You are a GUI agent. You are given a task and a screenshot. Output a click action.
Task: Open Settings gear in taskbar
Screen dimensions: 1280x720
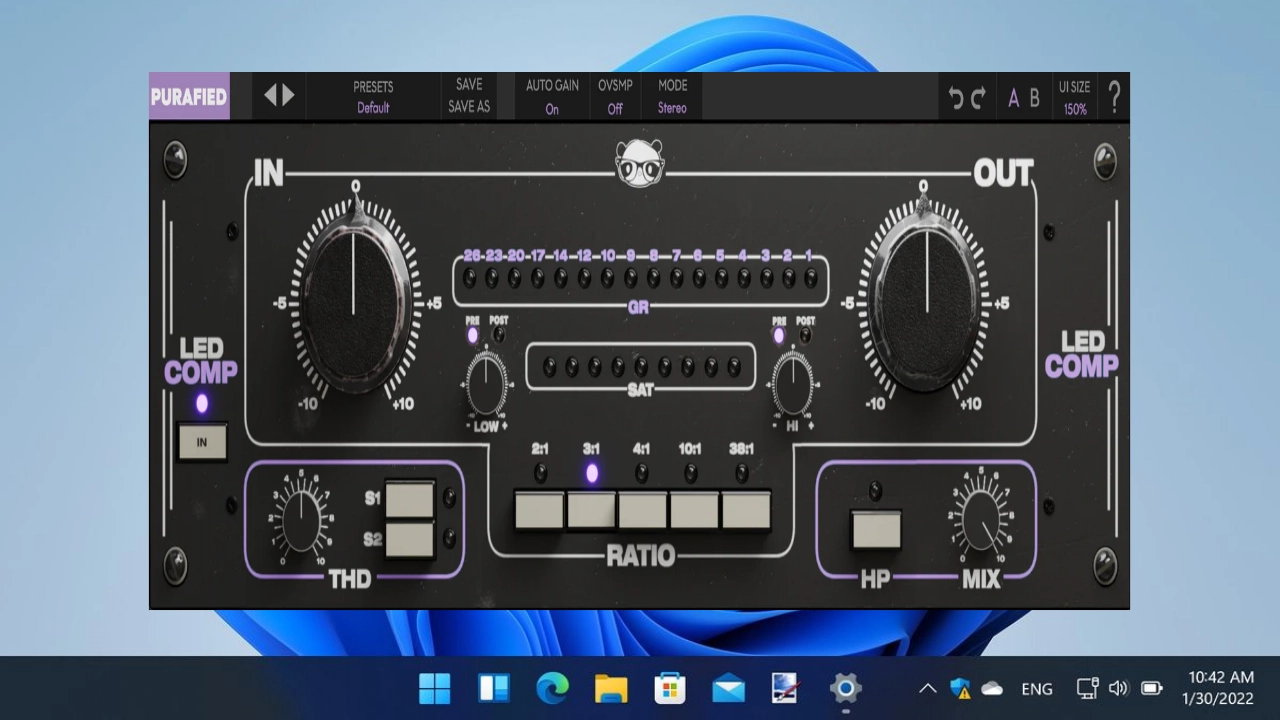[x=846, y=688]
